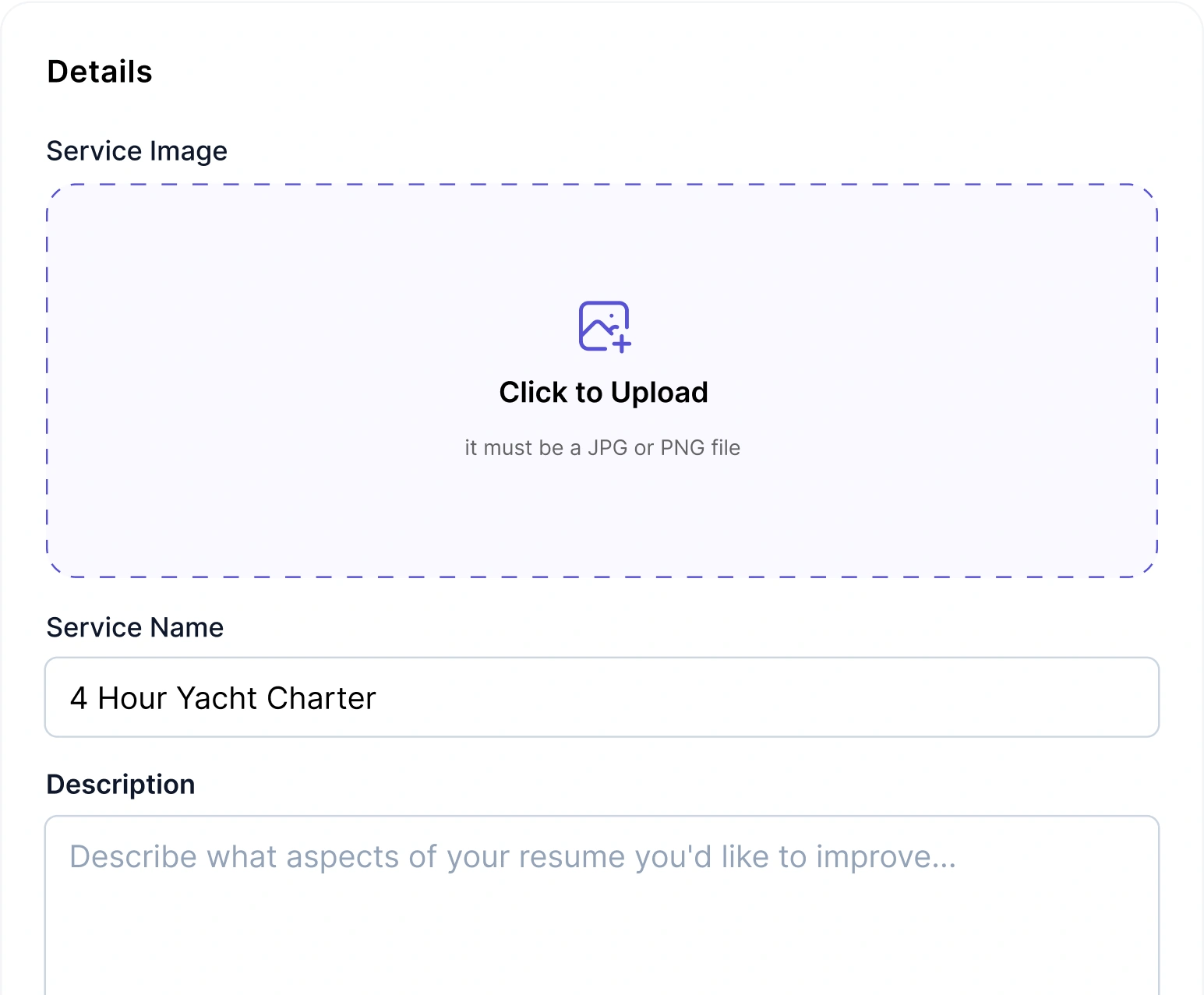Screen dimensions: 1204x995
Task: Click the 'it must be a JPG or PNG file' hint
Action: coord(602,447)
